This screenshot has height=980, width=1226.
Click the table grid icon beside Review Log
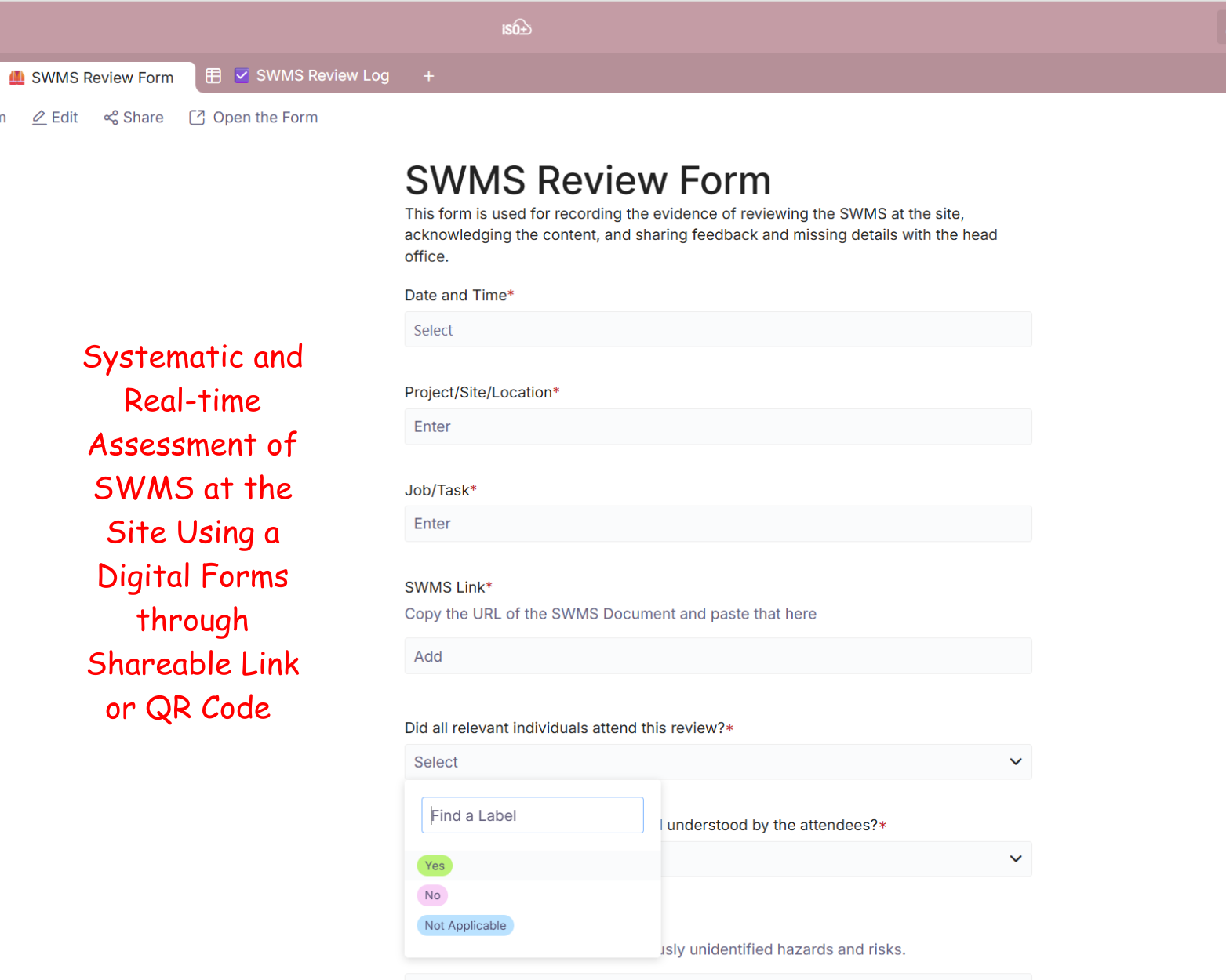[213, 76]
